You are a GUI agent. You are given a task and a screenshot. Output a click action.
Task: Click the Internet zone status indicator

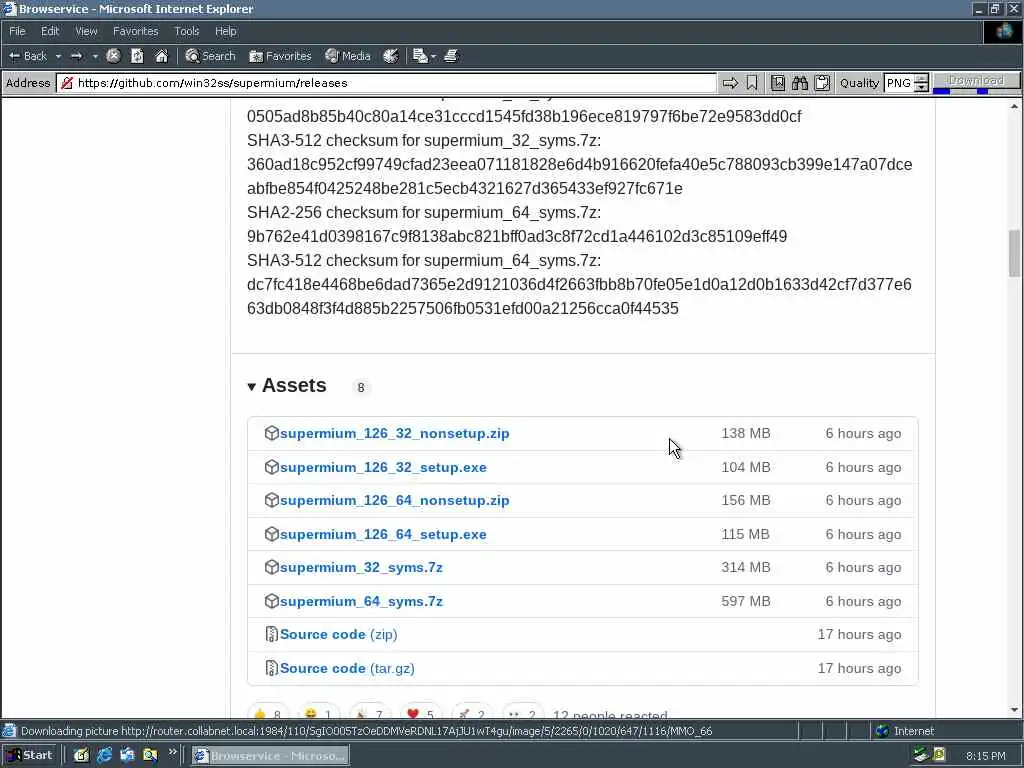pyautogui.click(x=904, y=731)
